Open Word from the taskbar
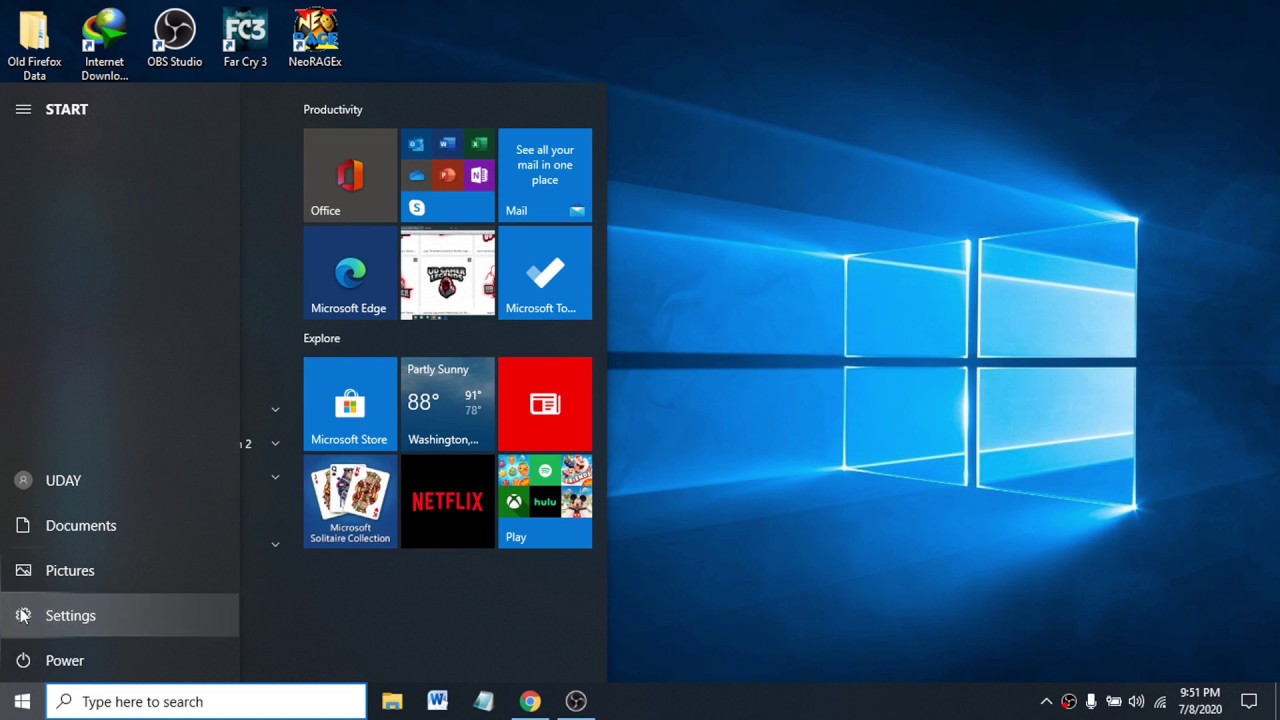The height and width of the screenshot is (720, 1280). 438,702
